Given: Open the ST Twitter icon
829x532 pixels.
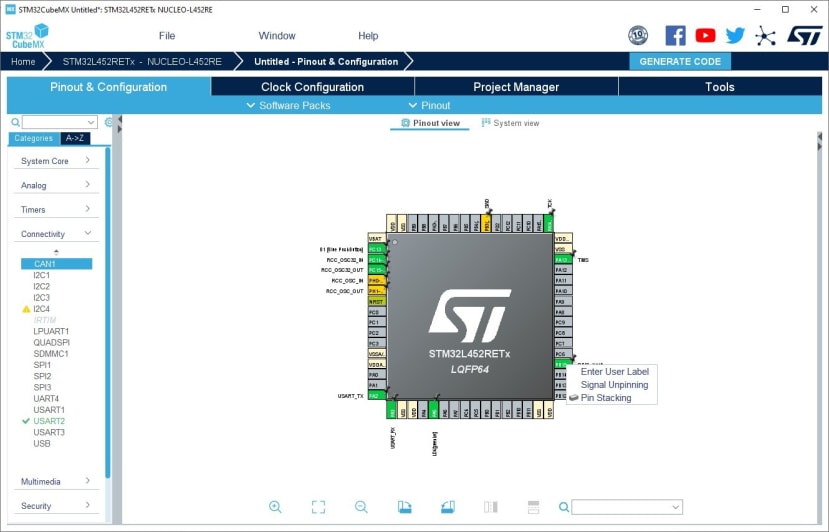Looking at the screenshot, I should coord(735,35).
